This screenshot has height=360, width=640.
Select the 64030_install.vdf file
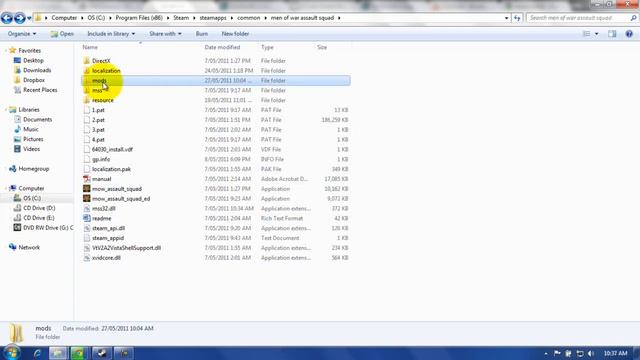coord(112,149)
